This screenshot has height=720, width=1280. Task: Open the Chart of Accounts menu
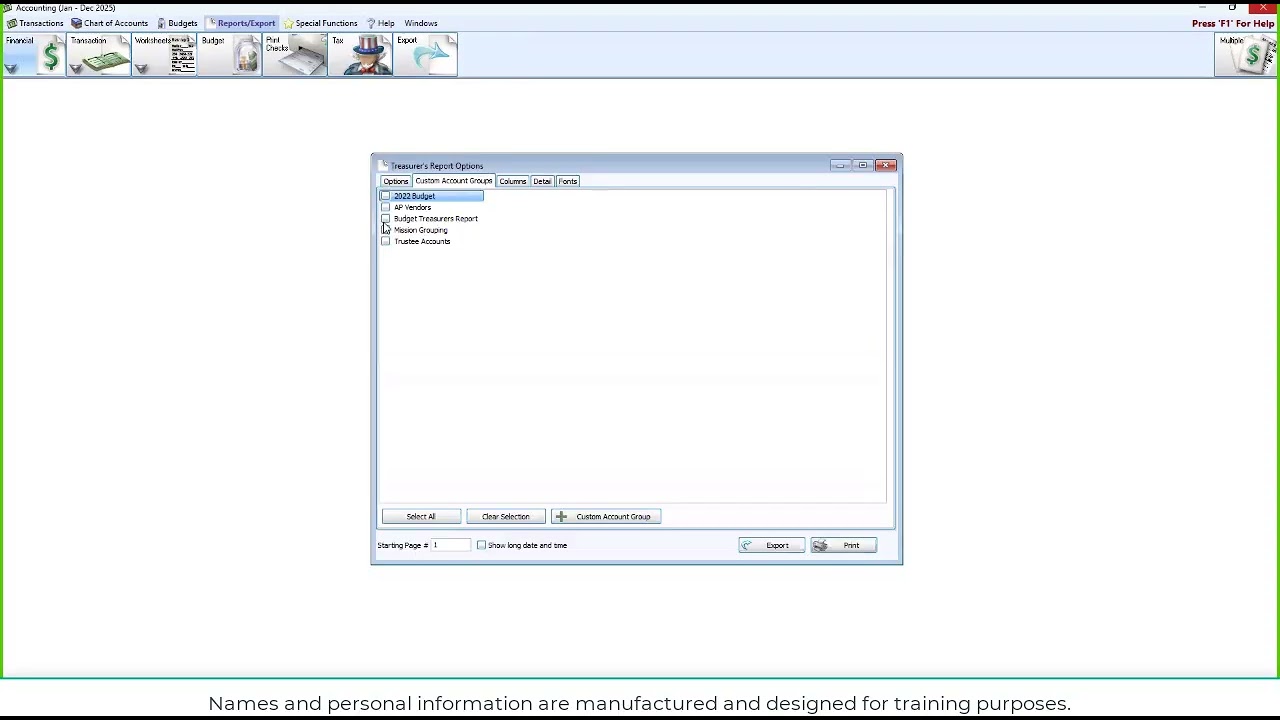pos(110,23)
